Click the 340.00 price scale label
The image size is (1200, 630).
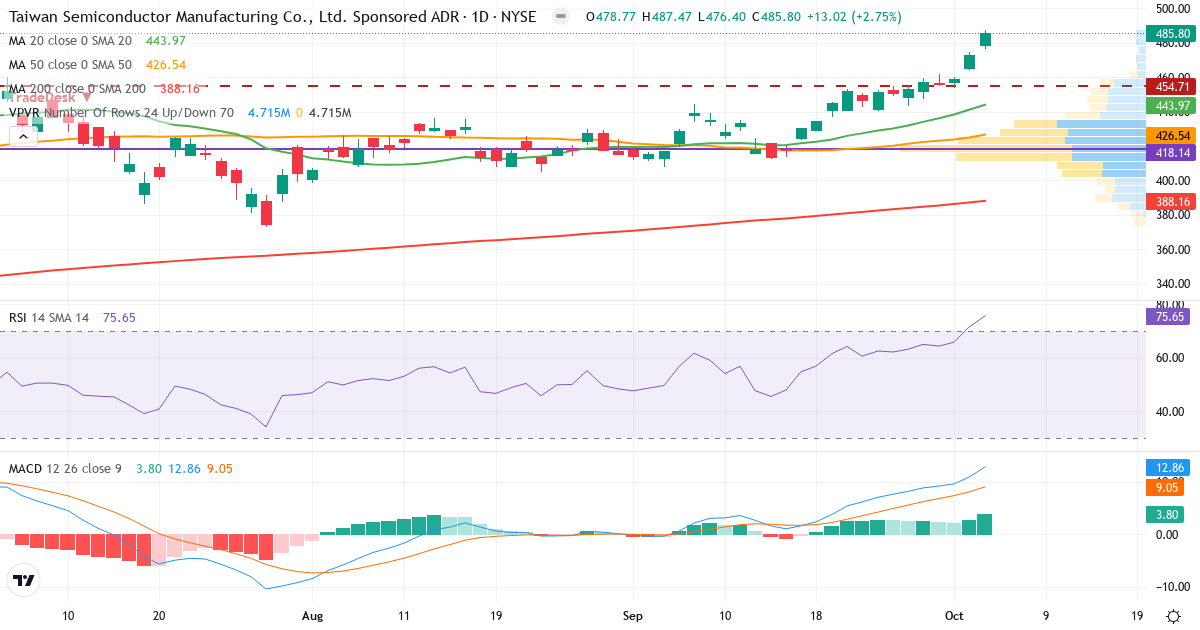coord(1171,284)
